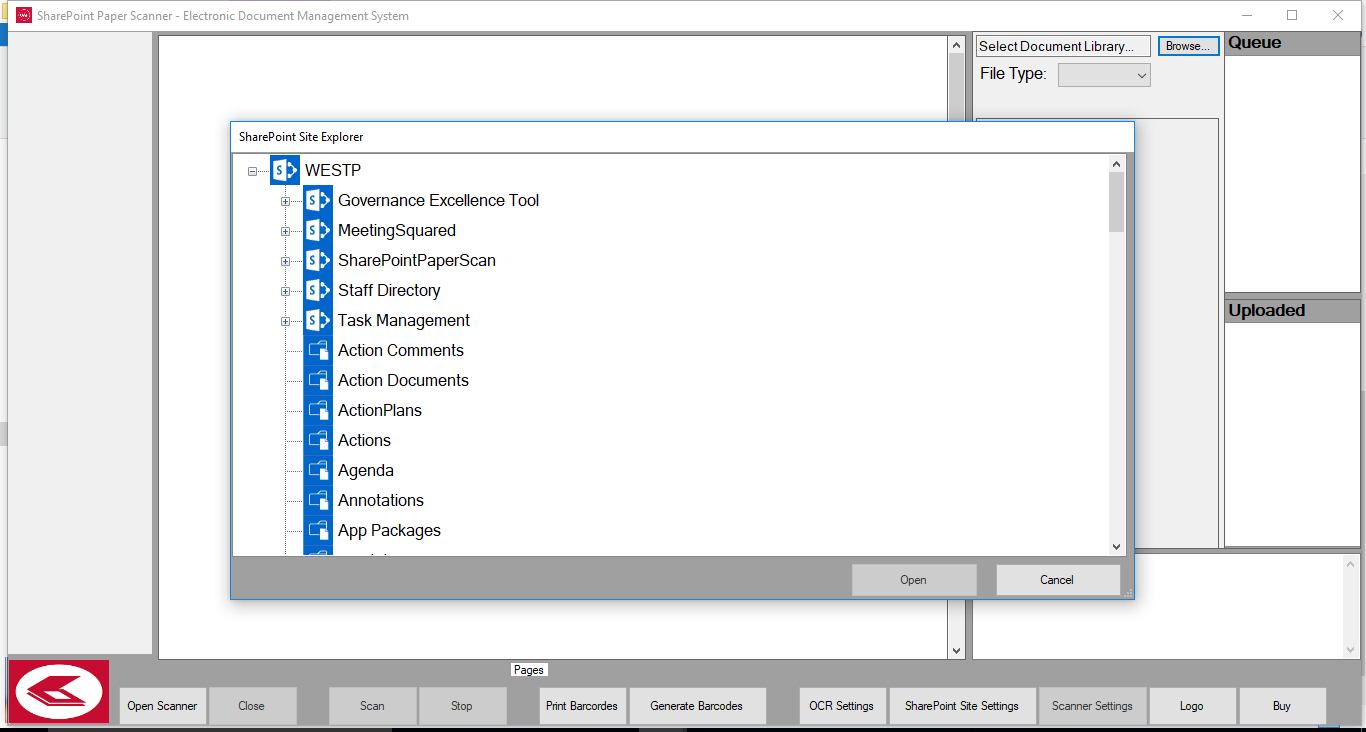Click the Staff Directory site icon
This screenshot has width=1366, height=732.
pyautogui.click(x=318, y=290)
